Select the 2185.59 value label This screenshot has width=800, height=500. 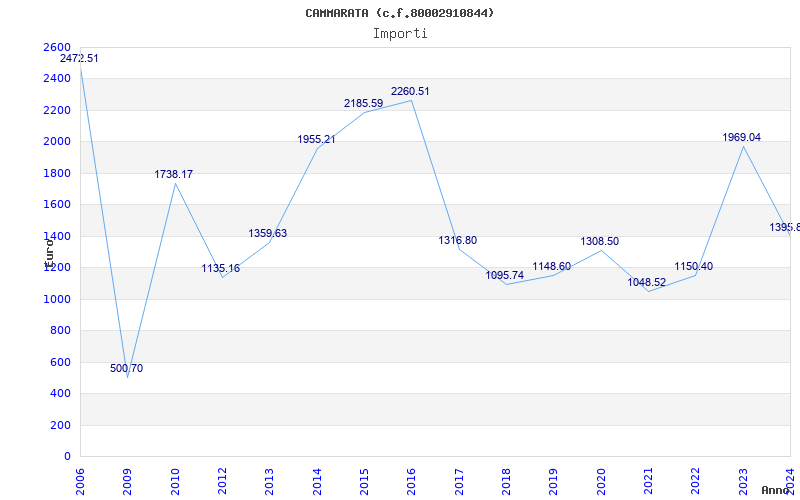coord(363,104)
